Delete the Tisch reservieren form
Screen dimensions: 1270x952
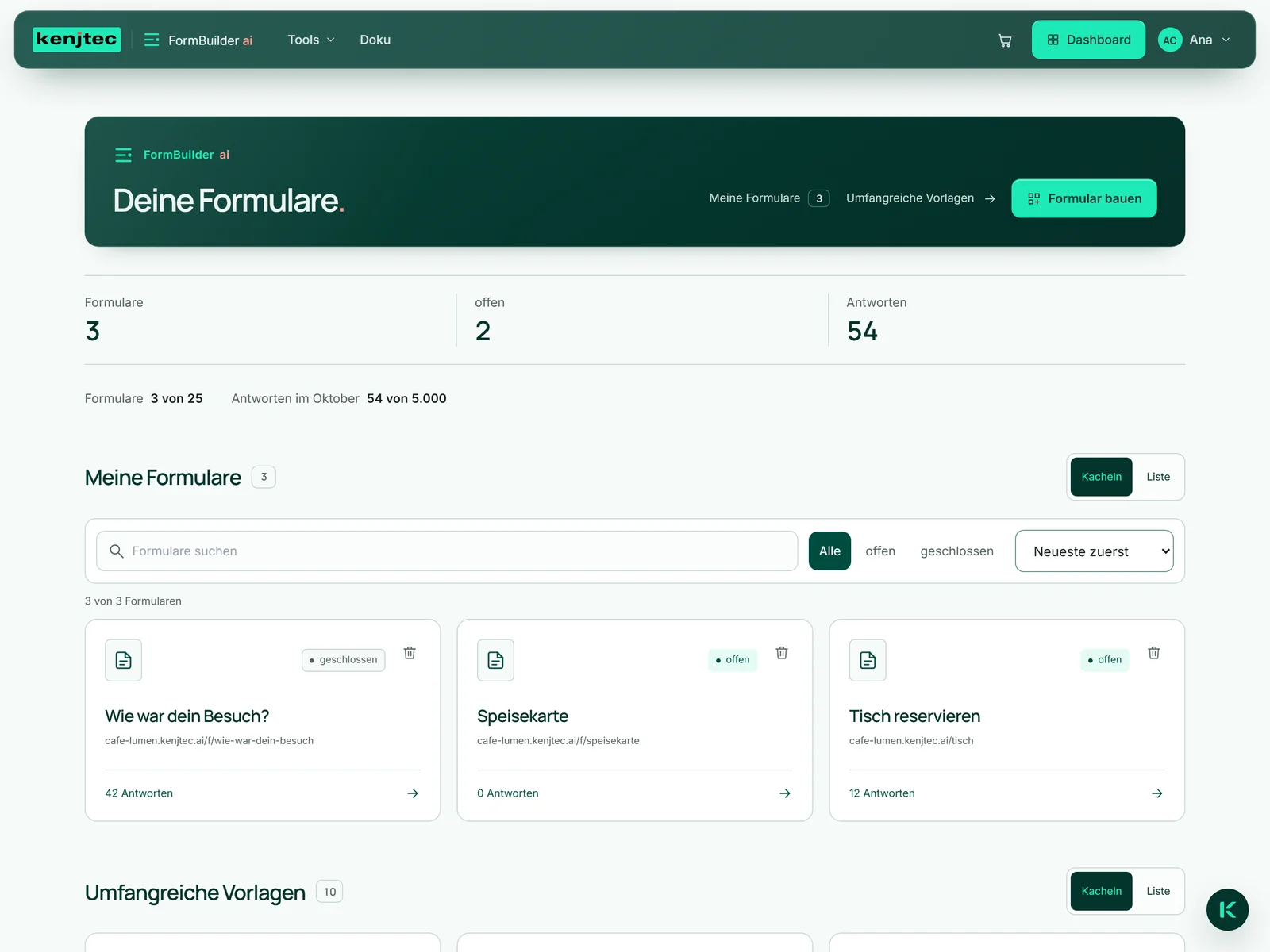tap(1154, 653)
